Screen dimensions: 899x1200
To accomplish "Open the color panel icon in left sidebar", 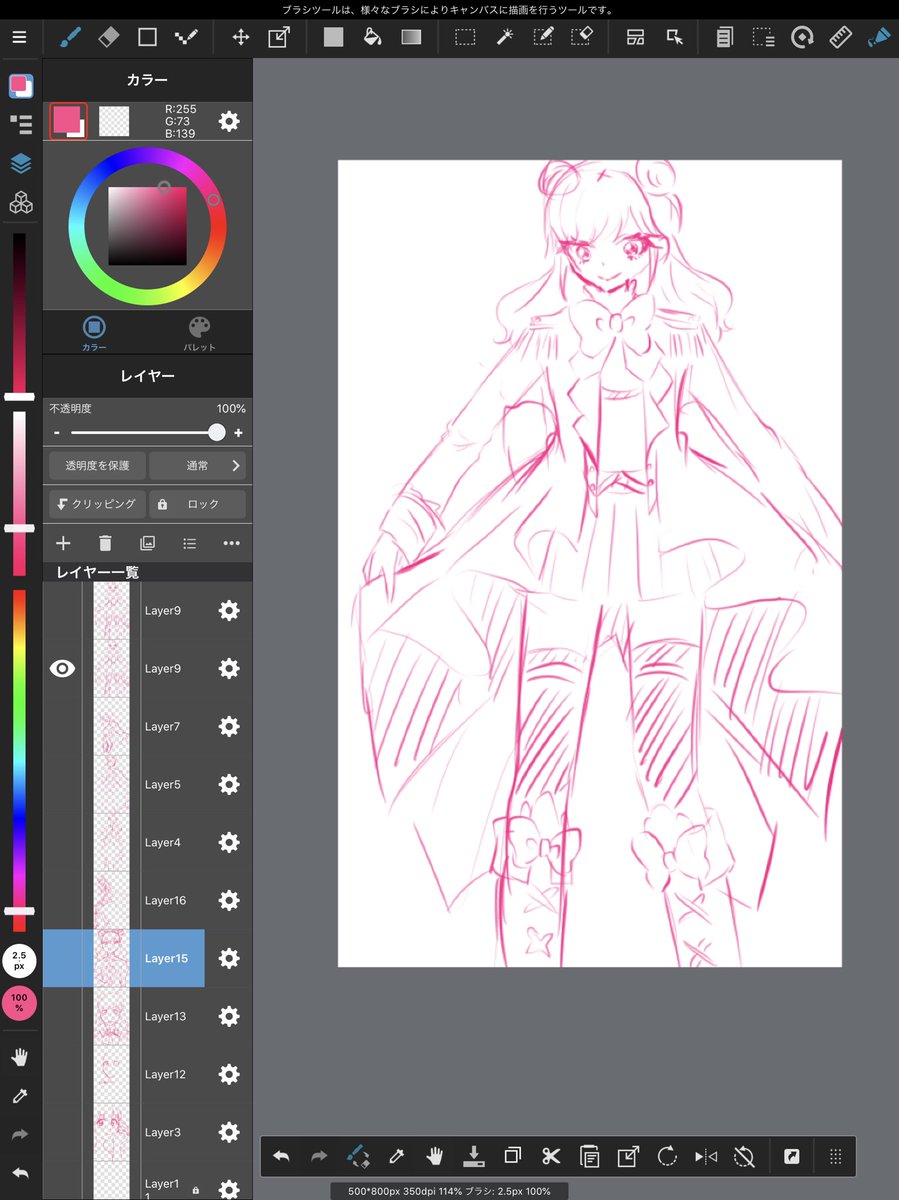I will [x=21, y=86].
